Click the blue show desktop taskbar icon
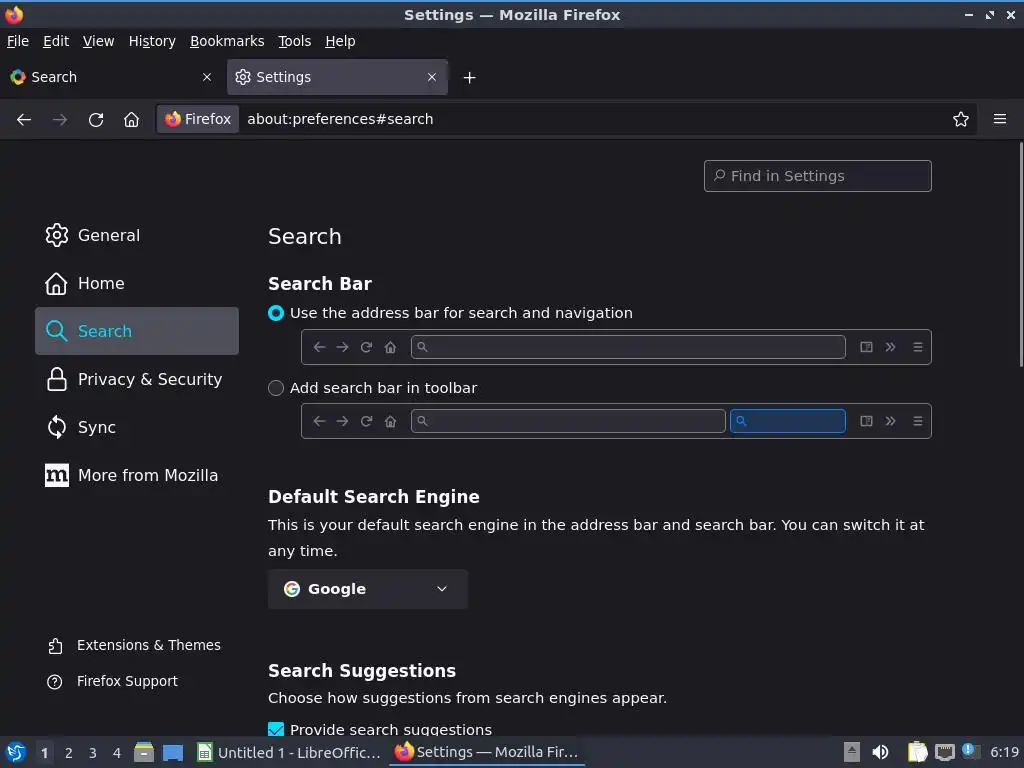 173,752
